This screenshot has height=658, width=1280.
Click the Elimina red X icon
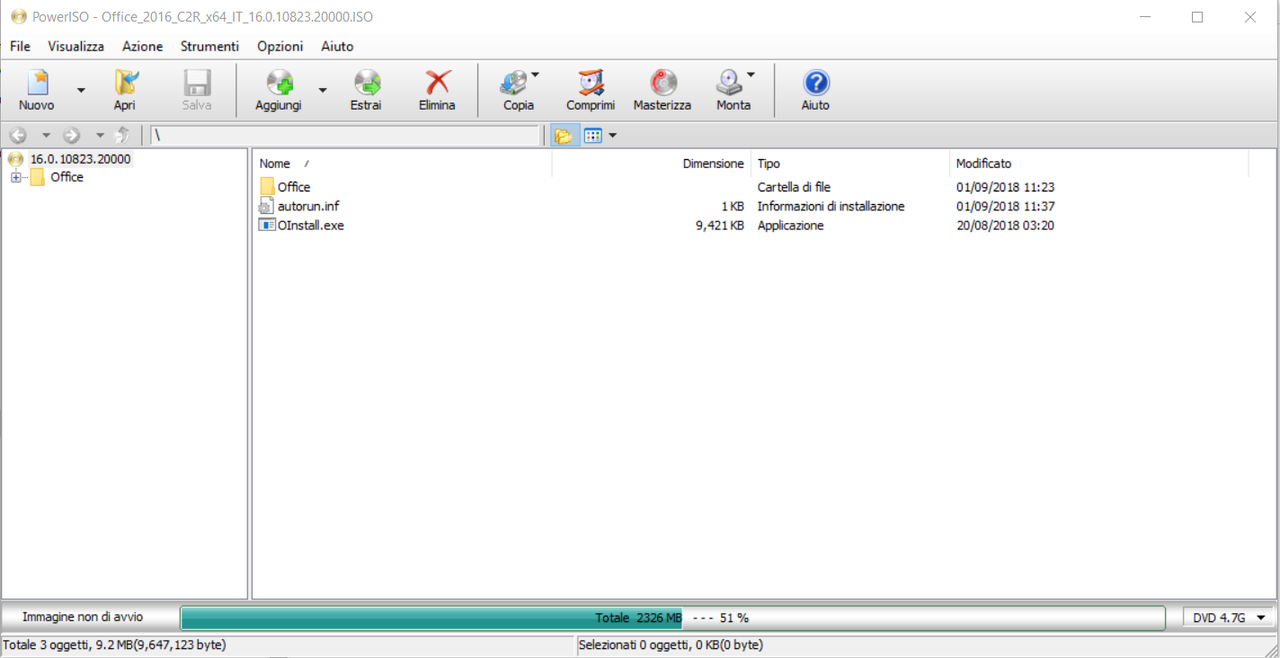(x=437, y=83)
